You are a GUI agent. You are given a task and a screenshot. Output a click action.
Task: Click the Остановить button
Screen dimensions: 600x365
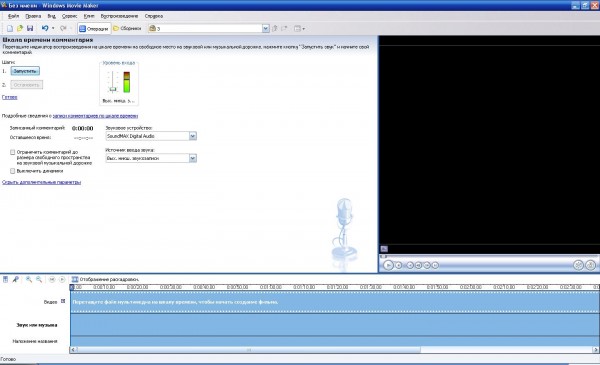point(26,85)
